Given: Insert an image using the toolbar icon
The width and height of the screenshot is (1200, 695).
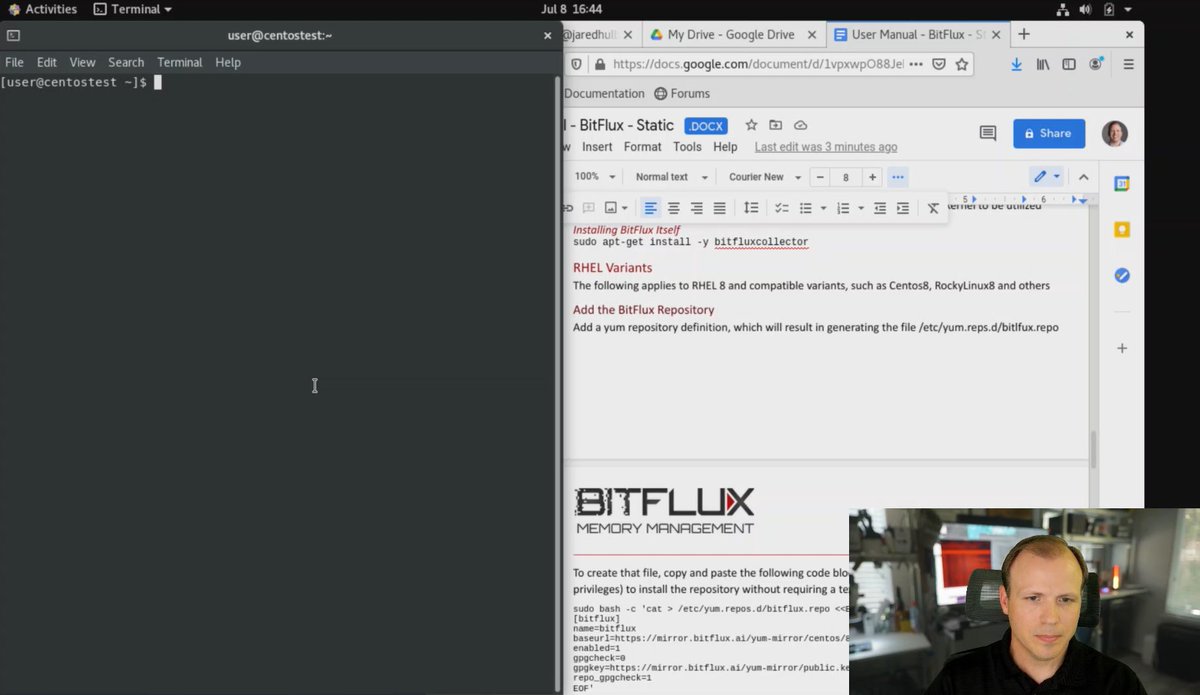Looking at the screenshot, I should pyautogui.click(x=611, y=207).
